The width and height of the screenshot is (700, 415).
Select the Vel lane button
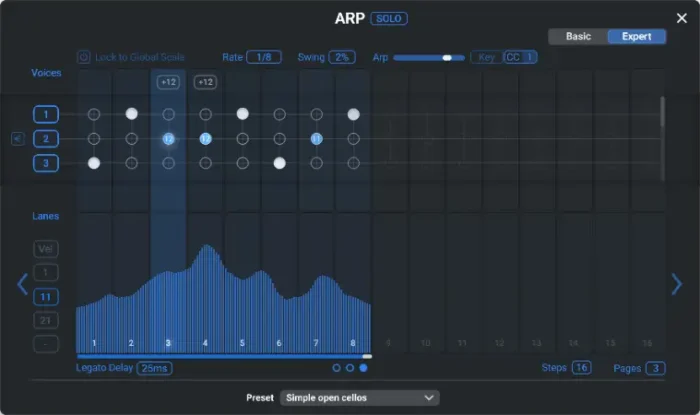[46, 249]
